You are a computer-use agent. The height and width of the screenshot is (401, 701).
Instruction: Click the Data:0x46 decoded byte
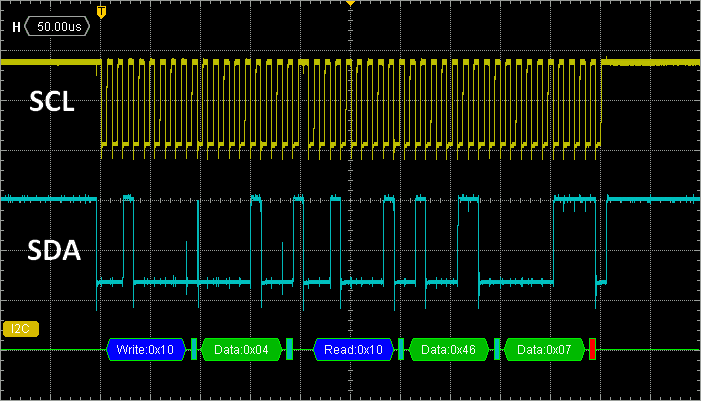(449, 350)
